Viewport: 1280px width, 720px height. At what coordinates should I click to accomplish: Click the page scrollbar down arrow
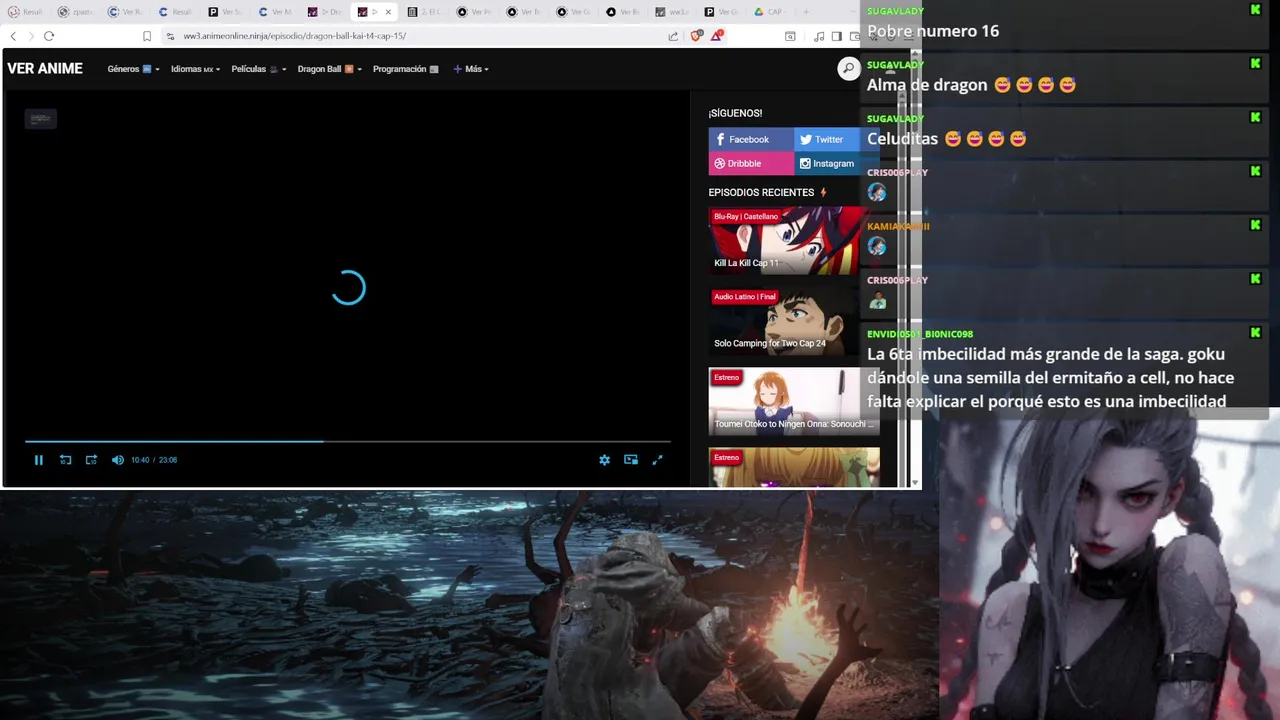click(915, 482)
